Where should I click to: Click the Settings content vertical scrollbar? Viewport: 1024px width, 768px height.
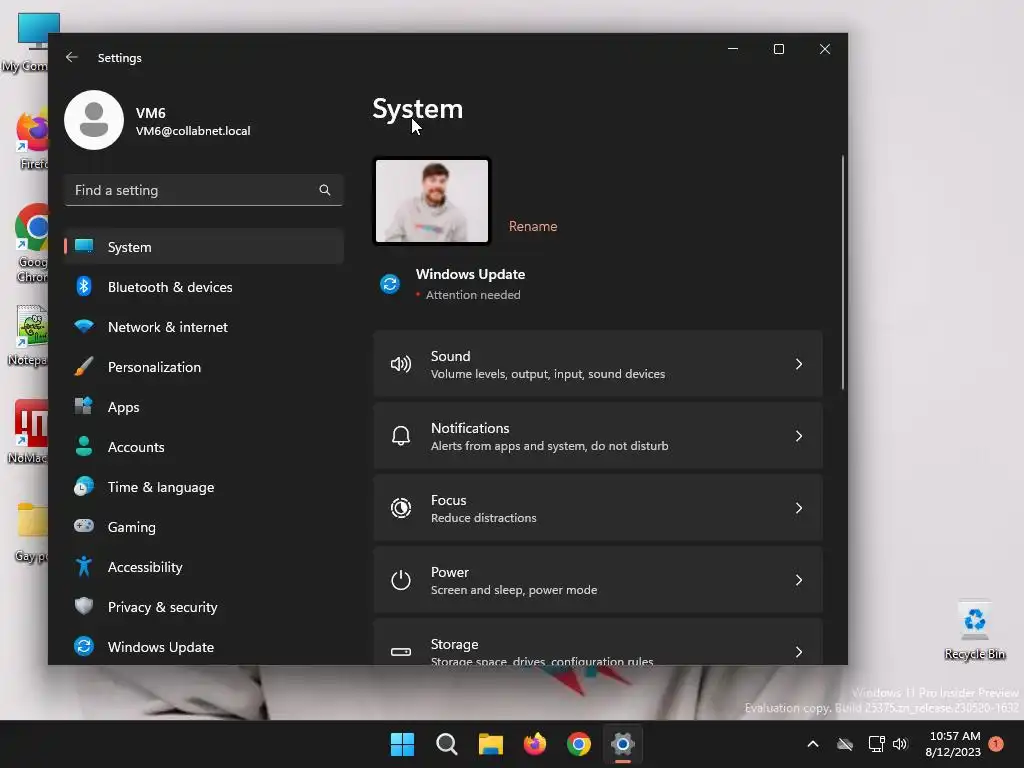click(x=842, y=273)
